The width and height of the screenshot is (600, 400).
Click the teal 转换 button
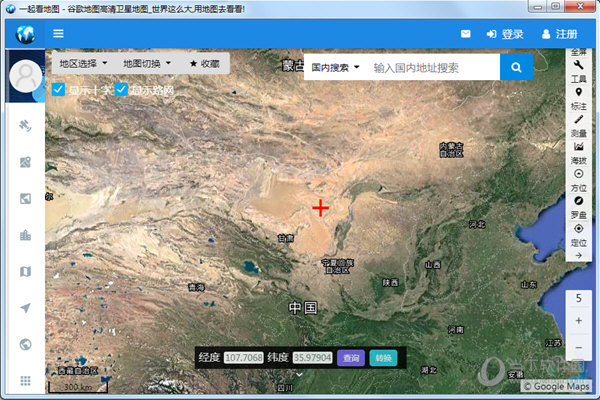click(x=383, y=358)
